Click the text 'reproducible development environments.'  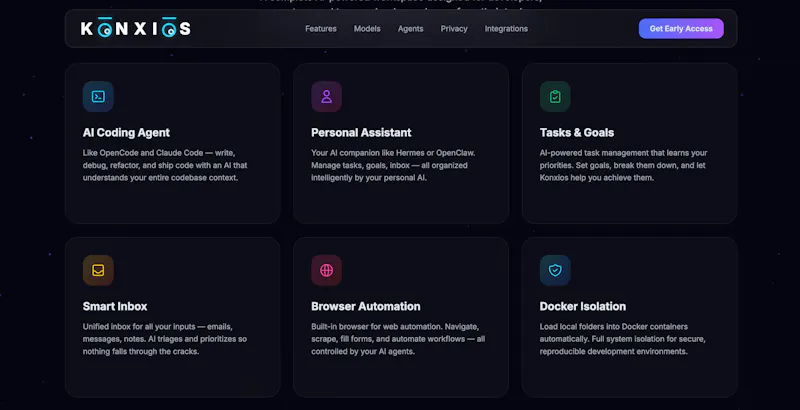pos(614,351)
